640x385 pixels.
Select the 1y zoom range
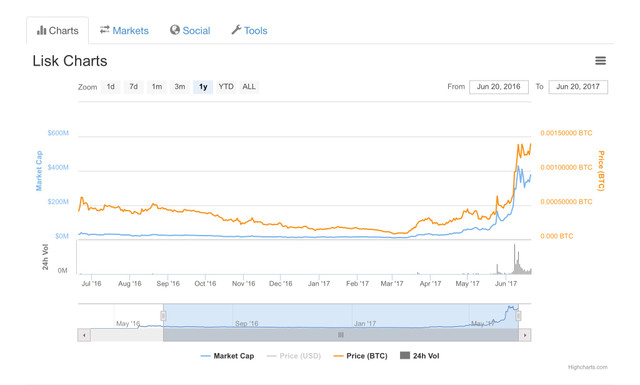click(203, 87)
